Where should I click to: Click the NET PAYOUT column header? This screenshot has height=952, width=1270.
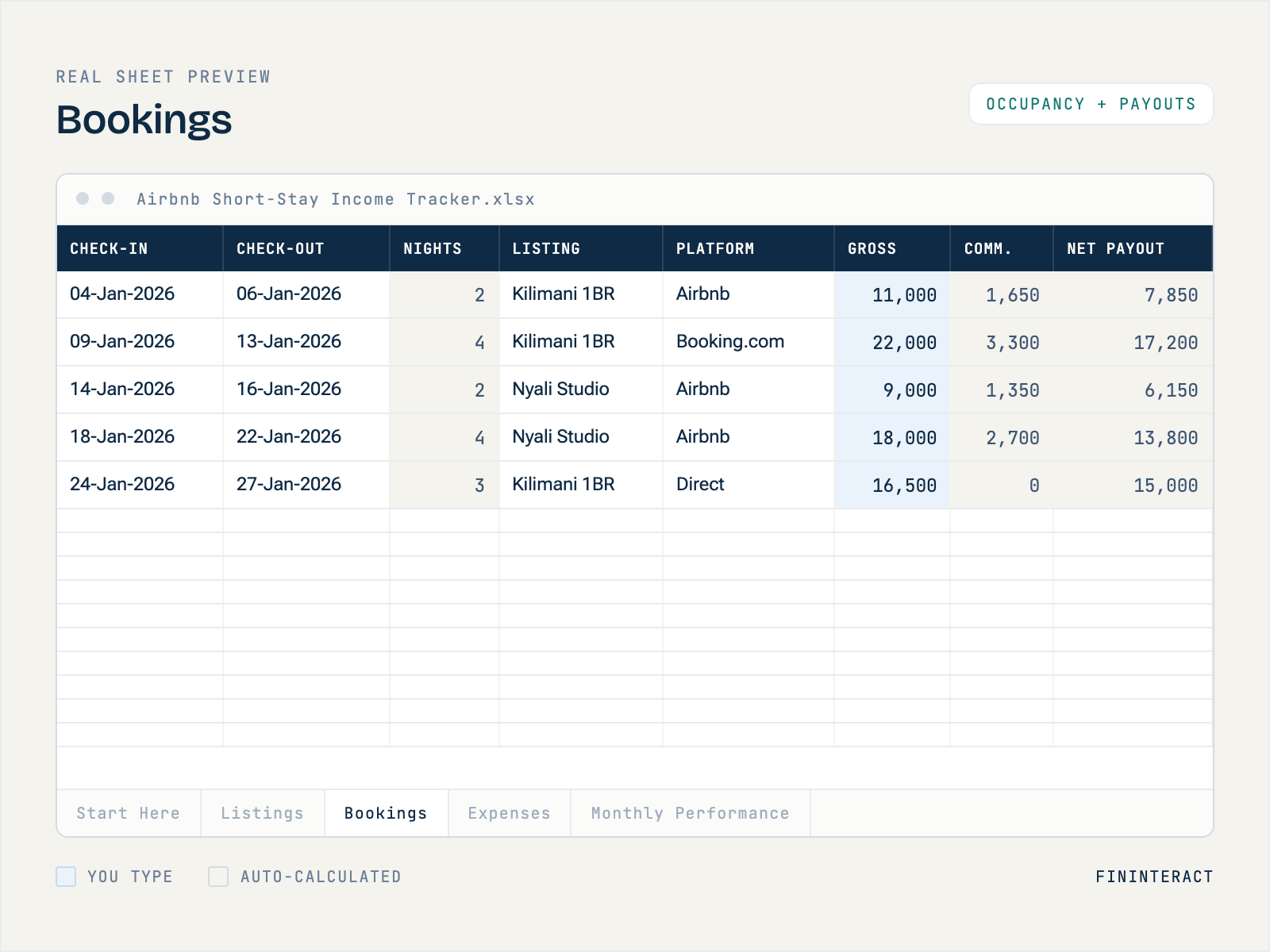1133,248
